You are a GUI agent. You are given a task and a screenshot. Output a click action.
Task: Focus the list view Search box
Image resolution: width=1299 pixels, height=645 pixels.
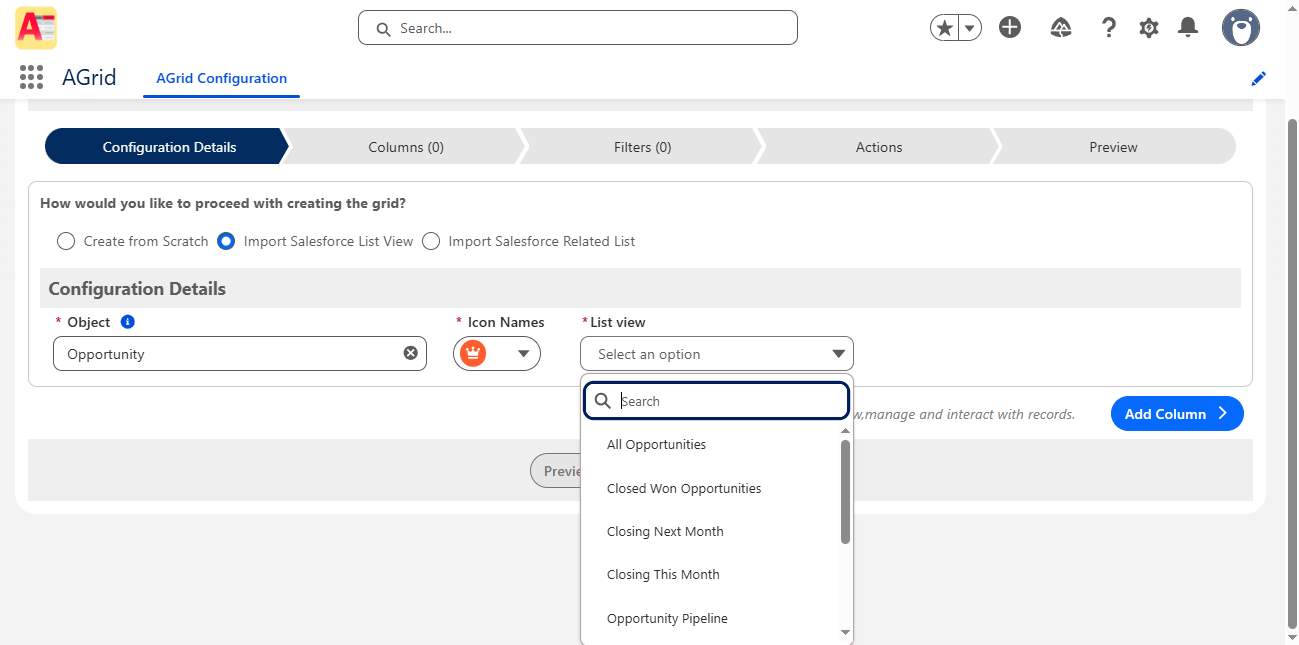click(717, 401)
